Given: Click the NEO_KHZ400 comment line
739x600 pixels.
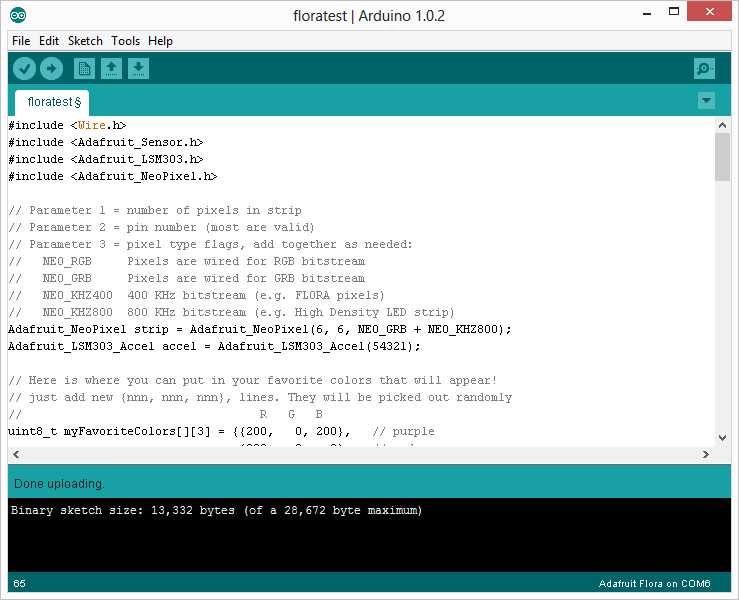Looking at the screenshot, I should 197,295.
